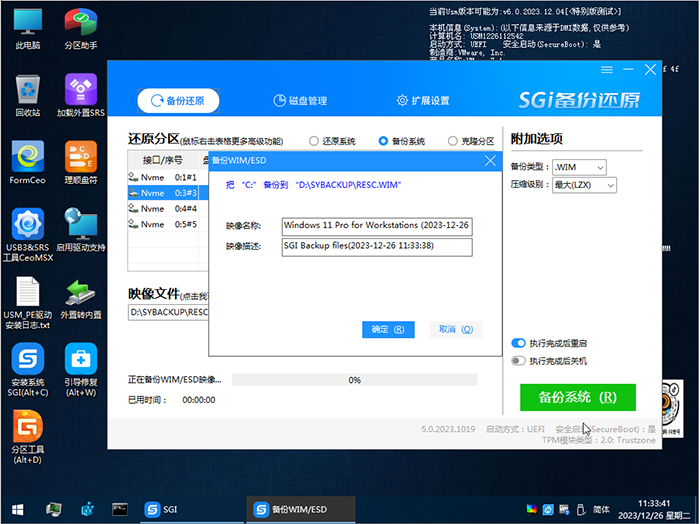Select the Nvme 0:4#4 partition row
This screenshot has width=700, height=524.
(x=168, y=208)
